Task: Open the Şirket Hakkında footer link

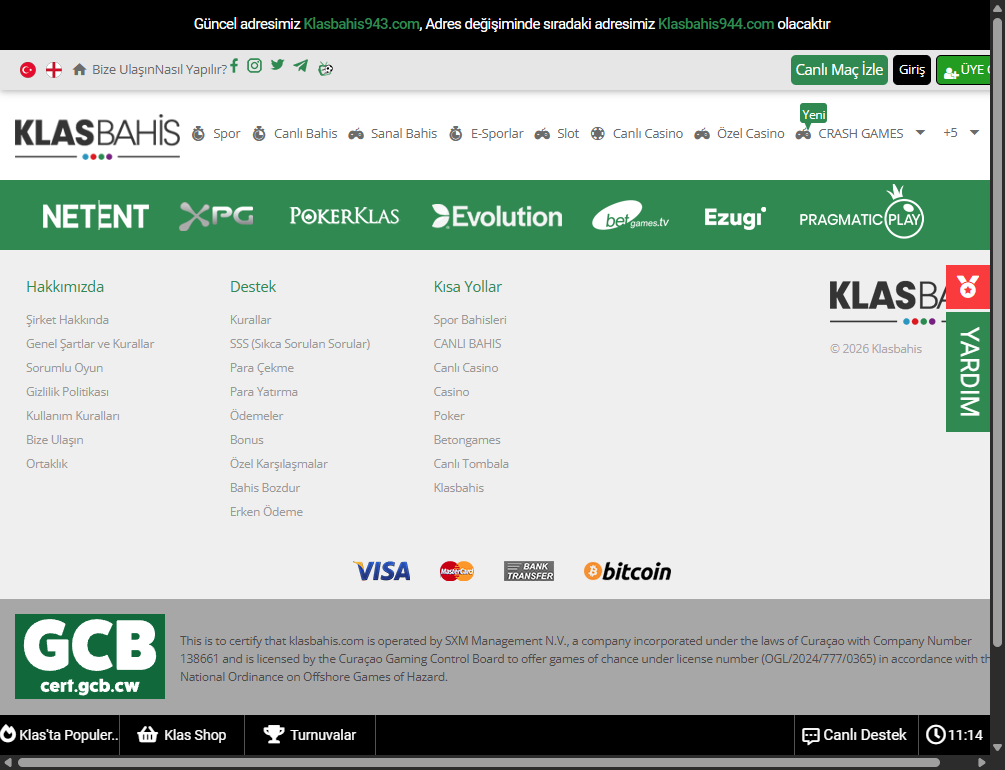Action: (67, 319)
